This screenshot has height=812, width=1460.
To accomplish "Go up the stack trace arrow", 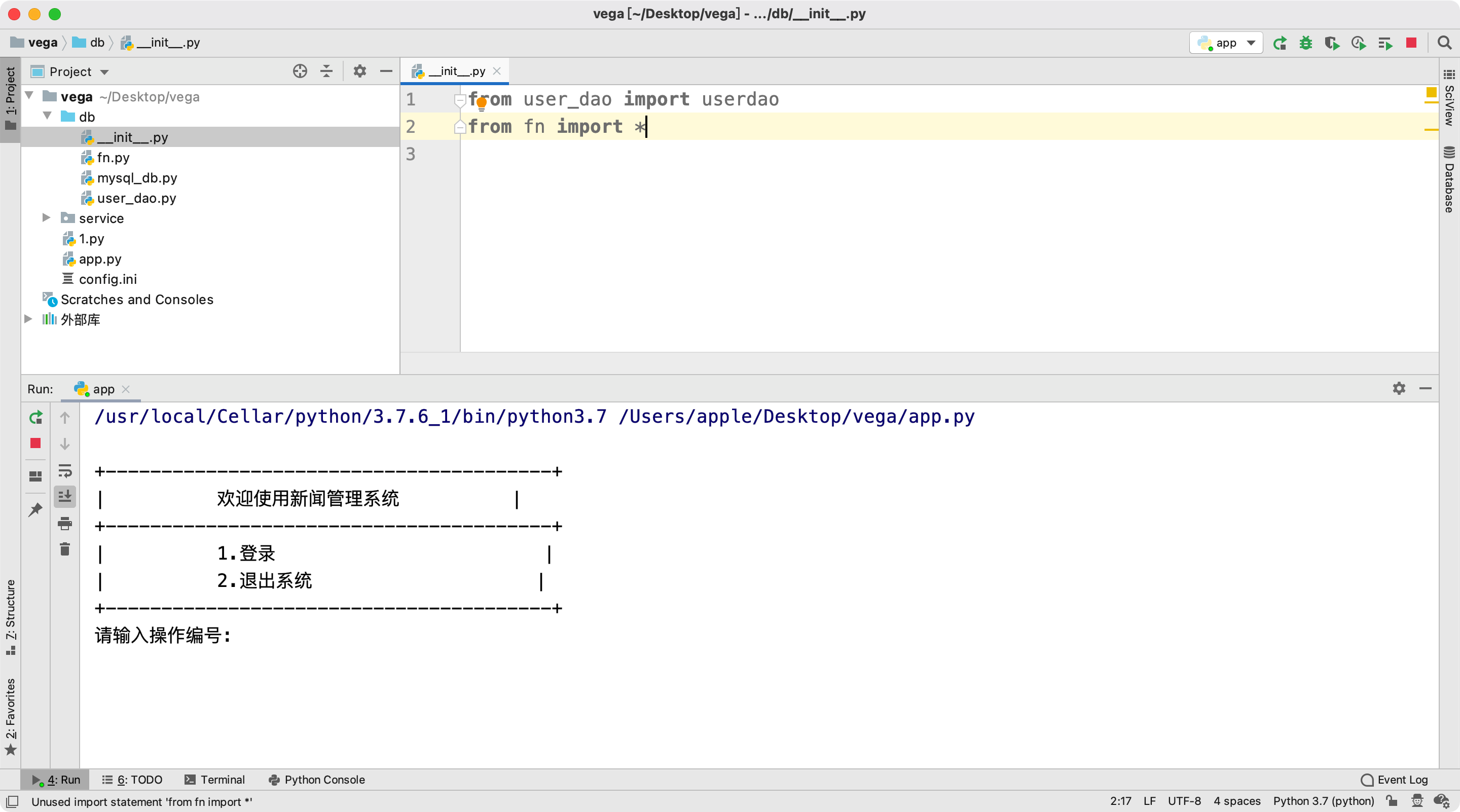I will point(64,418).
